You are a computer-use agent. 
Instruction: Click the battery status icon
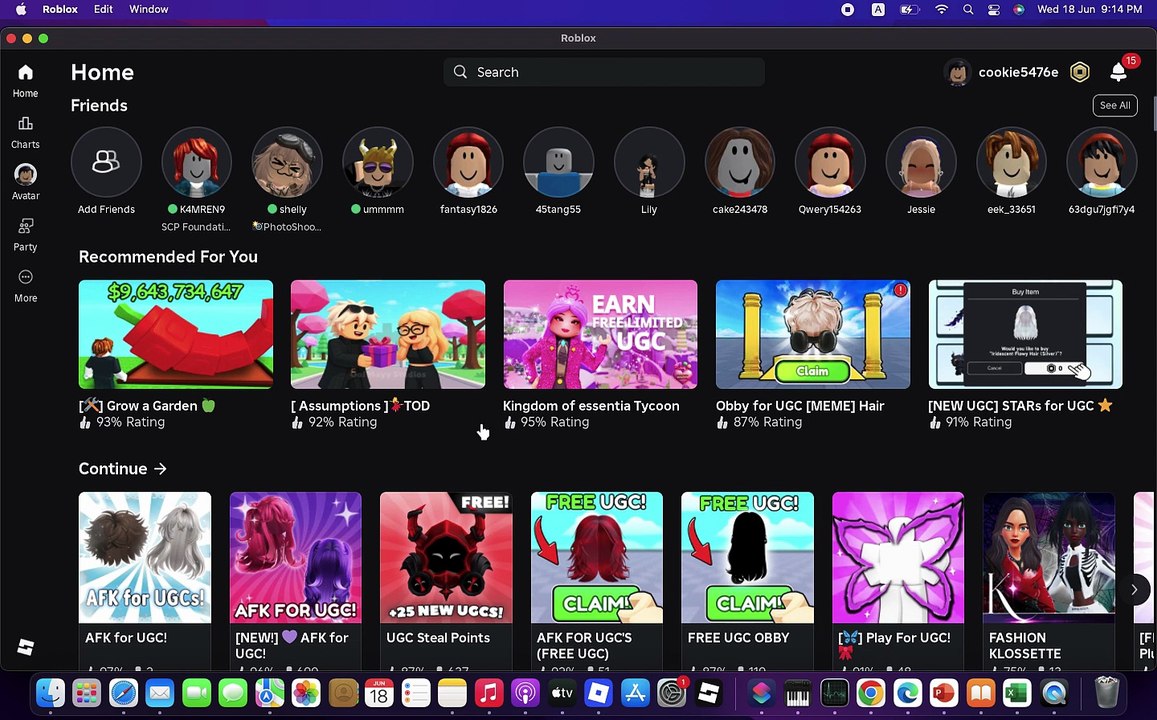[909, 10]
